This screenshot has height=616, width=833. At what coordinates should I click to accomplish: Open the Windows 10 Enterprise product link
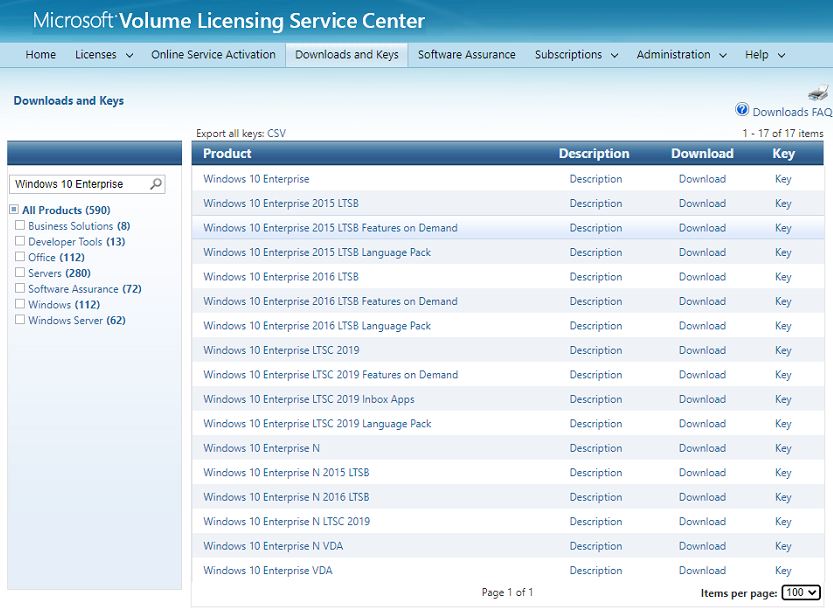[256, 179]
